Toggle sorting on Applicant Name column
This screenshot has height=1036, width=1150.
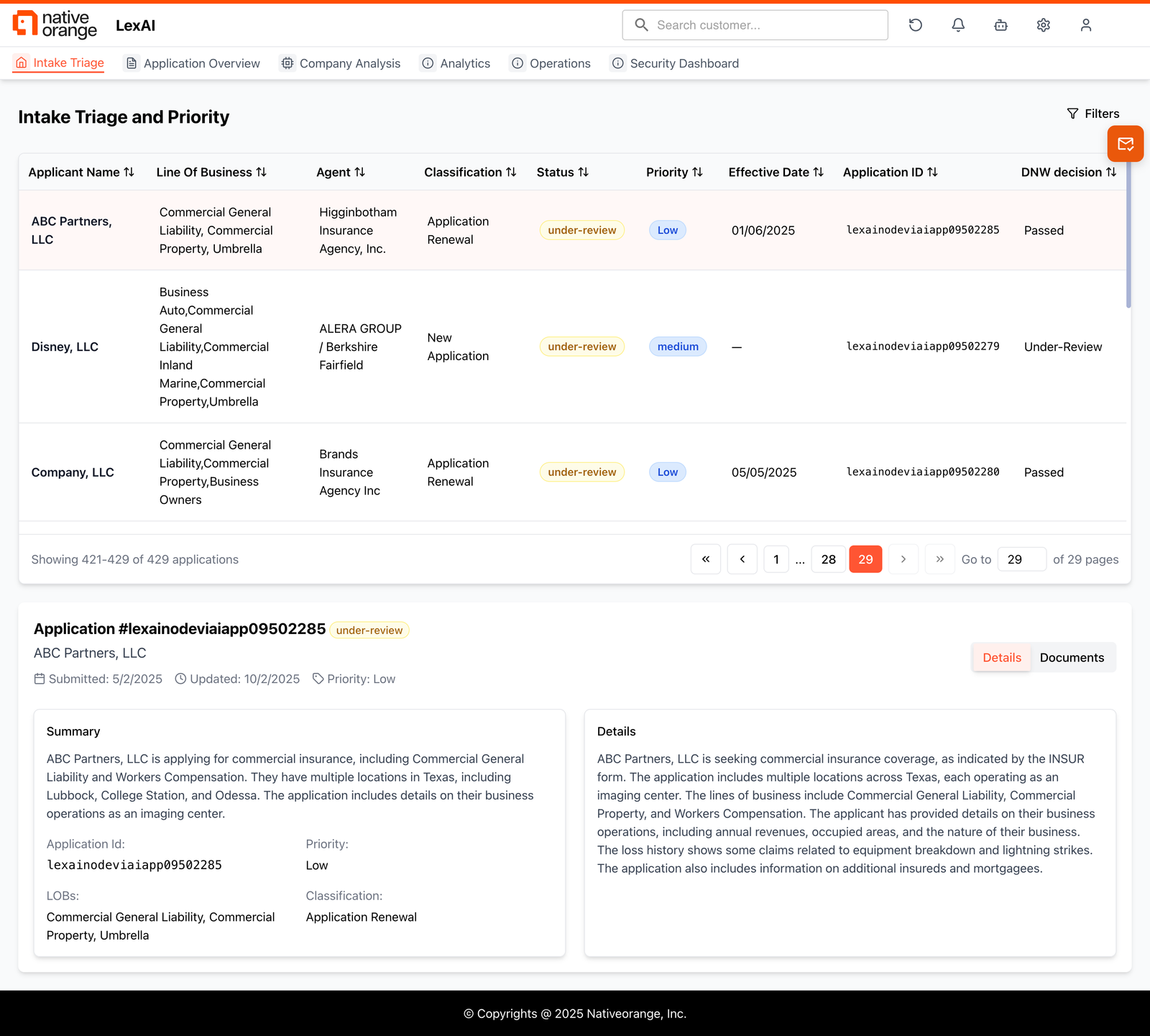coord(129,172)
